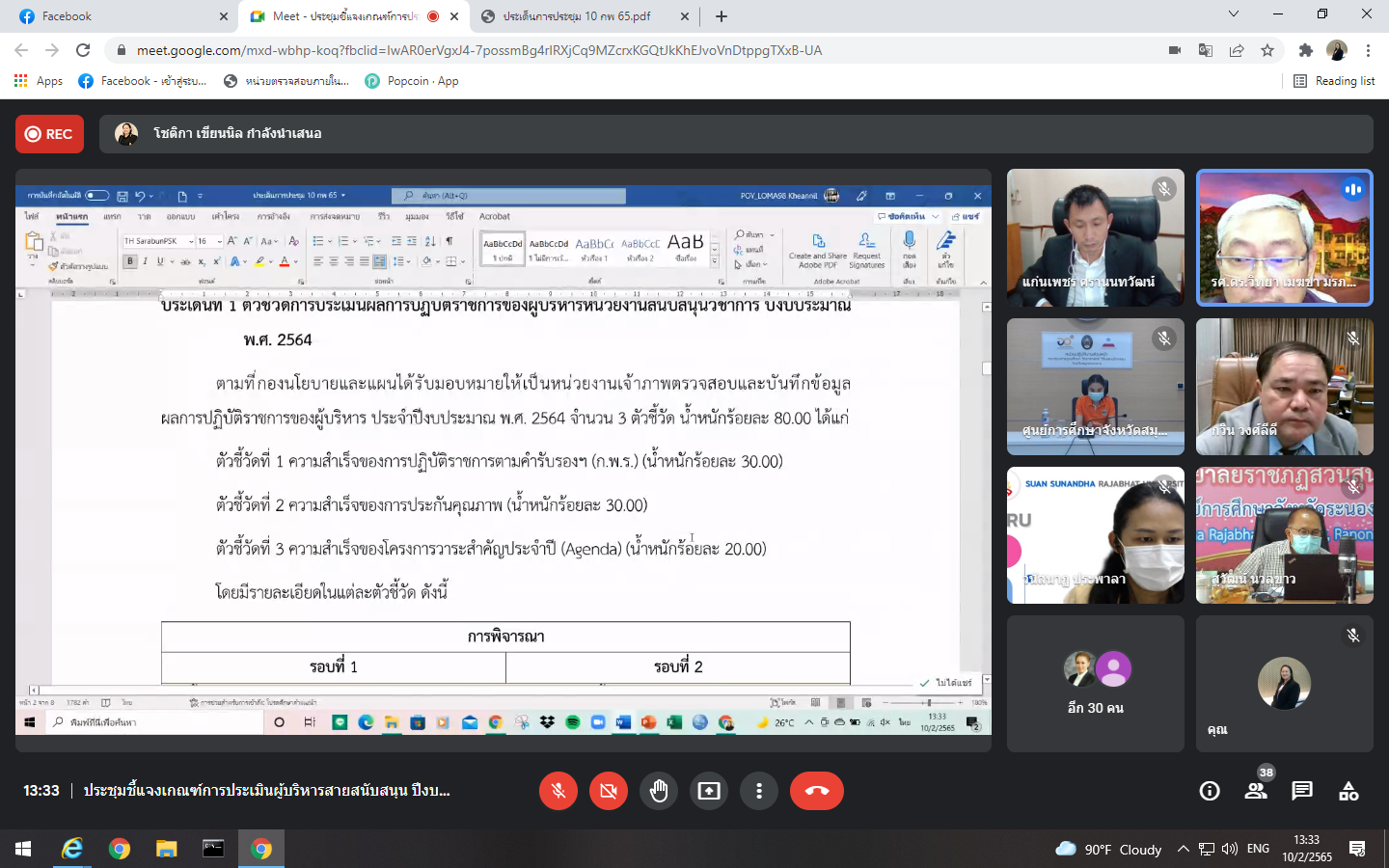Open the Chrome extensions puzzle icon
This screenshot has height=868, width=1389.
tap(1305, 50)
